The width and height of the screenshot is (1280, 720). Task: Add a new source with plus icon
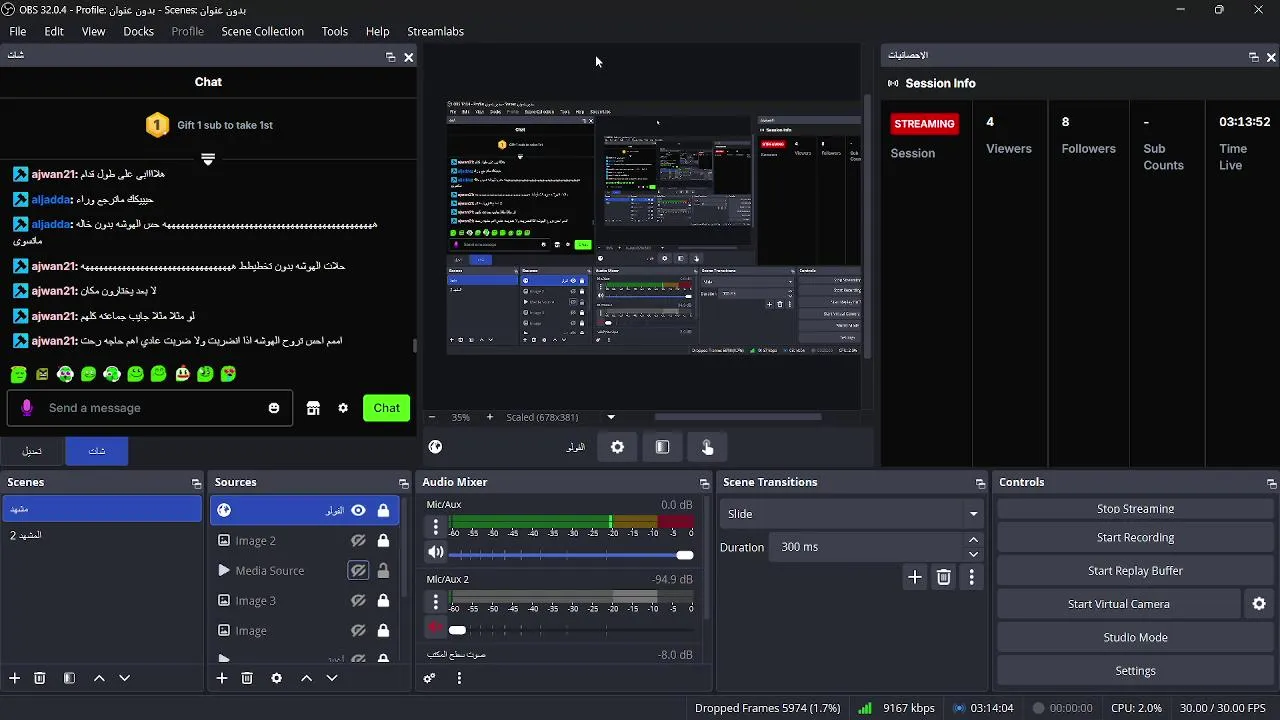pos(222,678)
